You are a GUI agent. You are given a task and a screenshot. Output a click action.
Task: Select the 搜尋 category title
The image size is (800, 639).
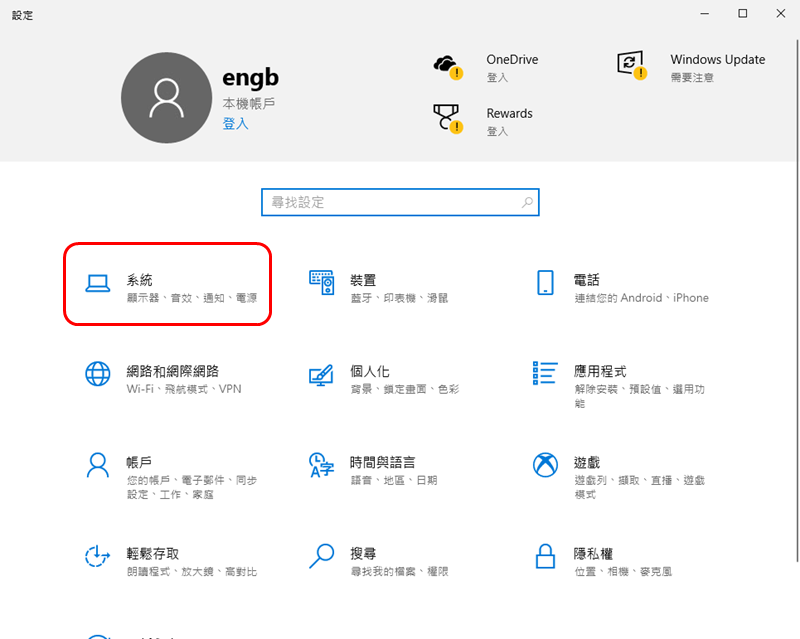pyautogui.click(x=363, y=554)
